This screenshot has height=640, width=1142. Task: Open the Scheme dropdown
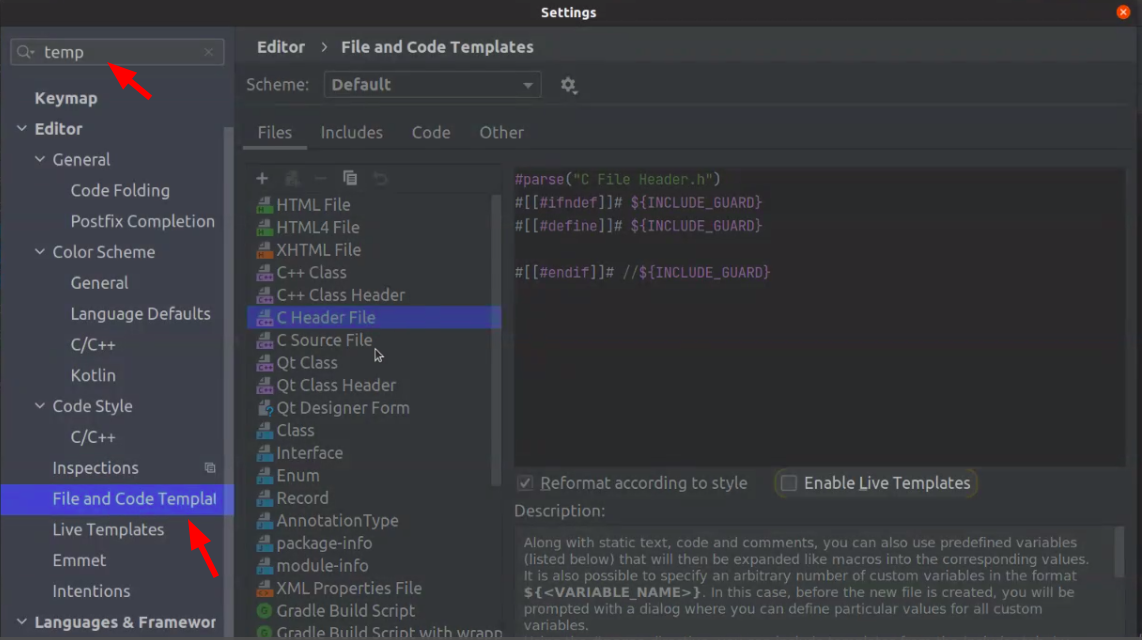[432, 85]
